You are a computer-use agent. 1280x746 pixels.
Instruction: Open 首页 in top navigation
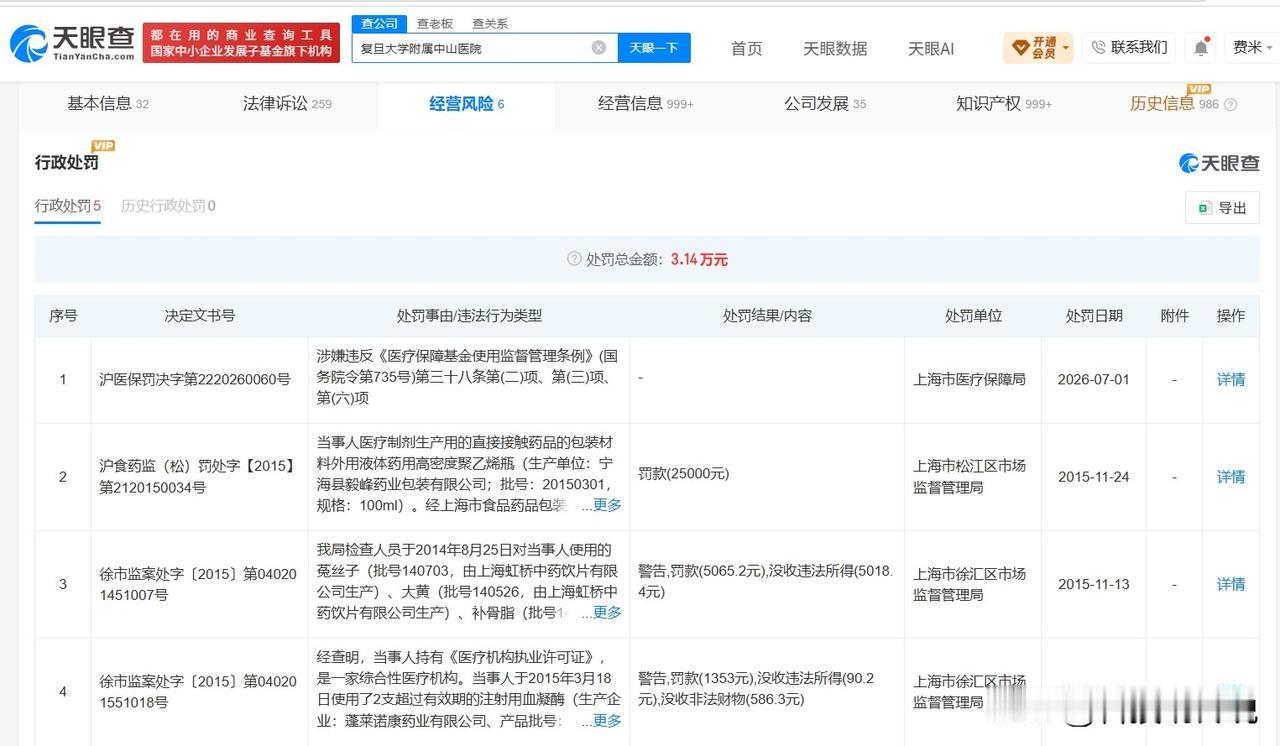click(746, 48)
